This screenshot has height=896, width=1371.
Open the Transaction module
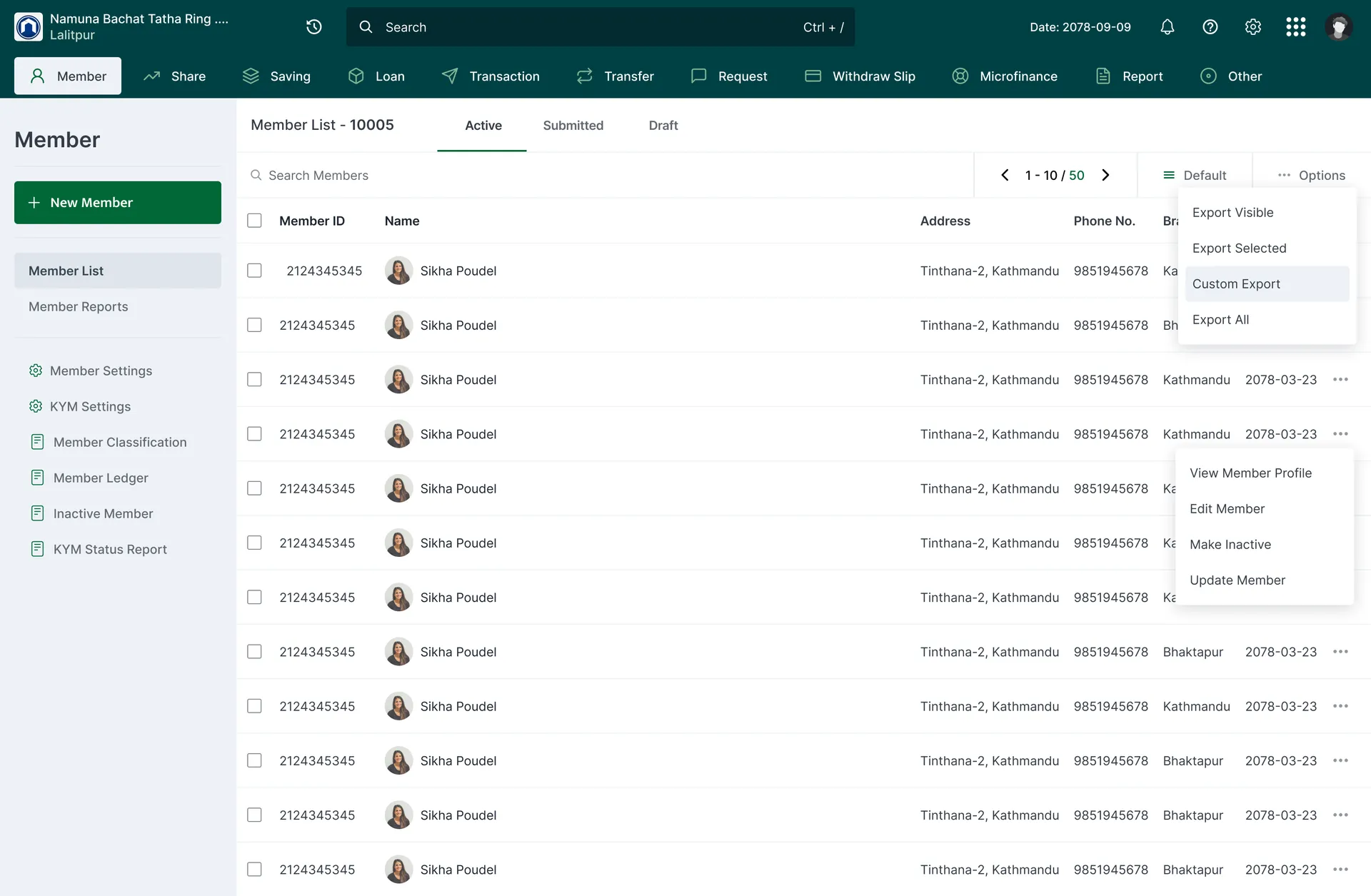(x=491, y=76)
